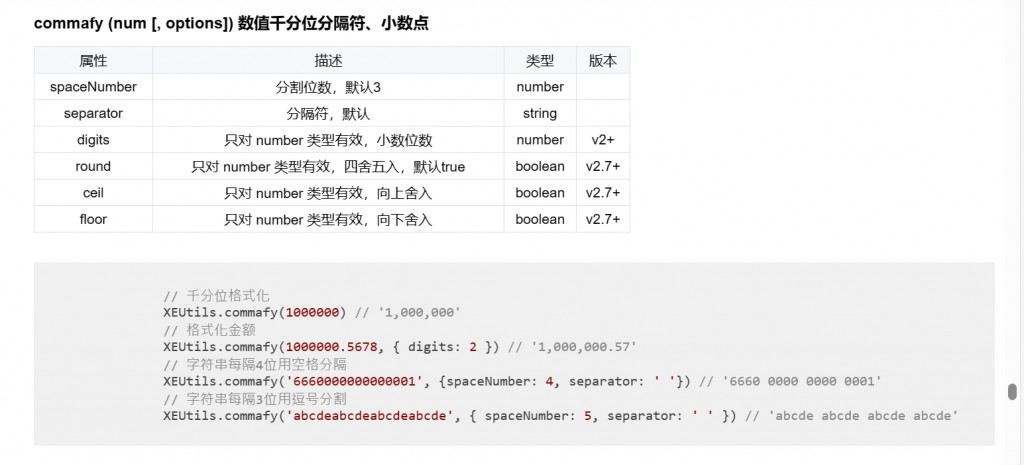The width and height of the screenshot is (1024, 465).
Task: Click the result '6660 0000 0000 0001'
Action: click(x=801, y=381)
